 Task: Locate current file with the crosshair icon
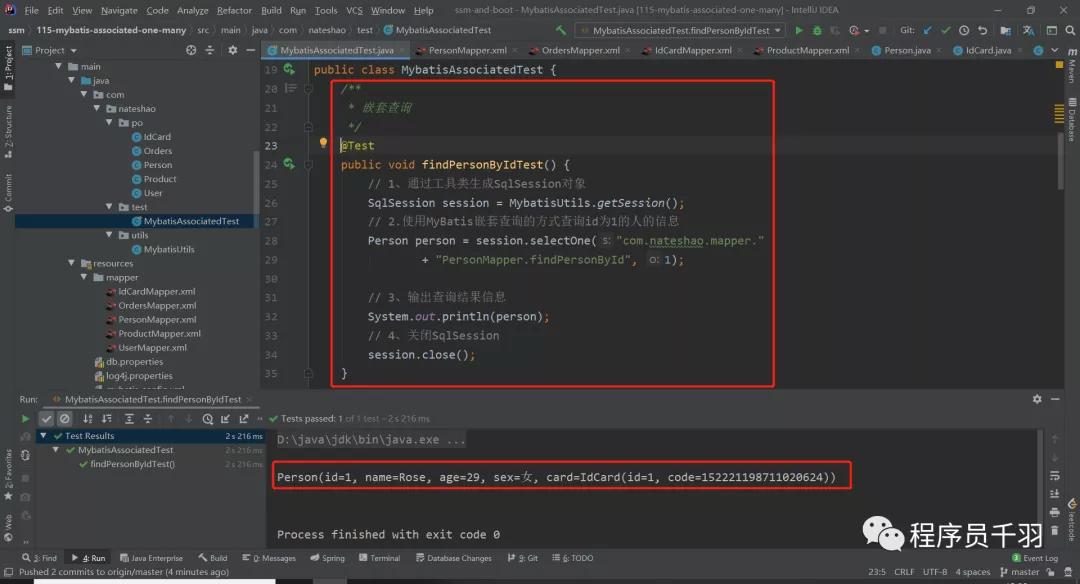[x=191, y=50]
